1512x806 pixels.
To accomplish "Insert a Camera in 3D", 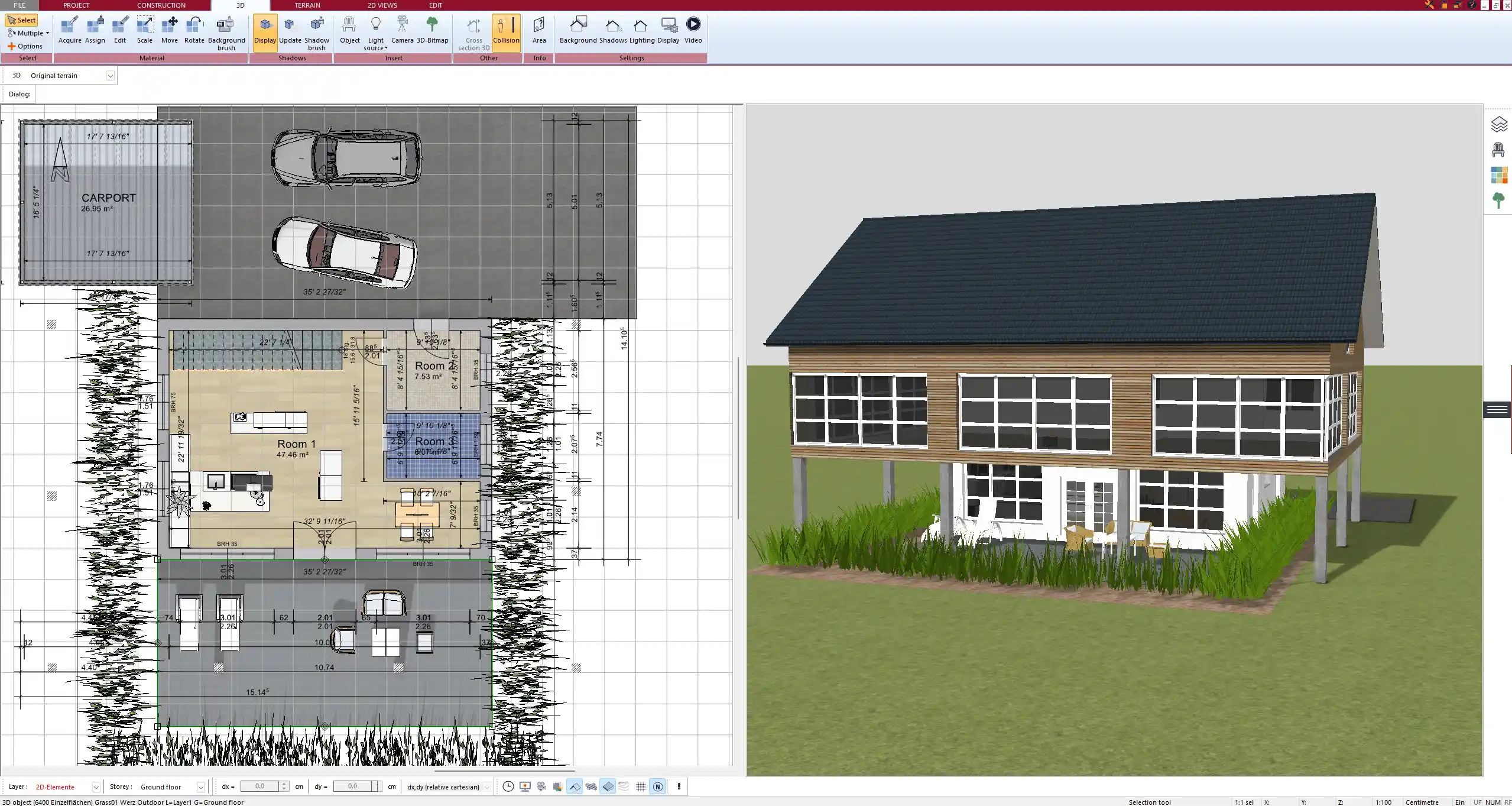I will tap(402, 30).
